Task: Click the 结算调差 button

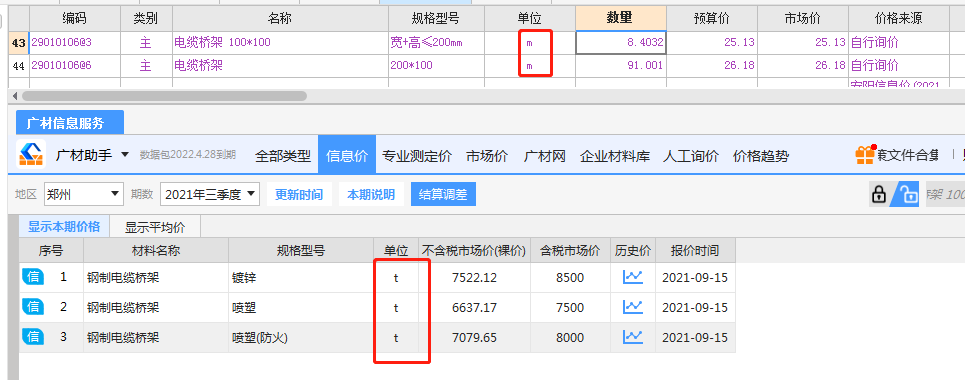Action: (443, 195)
